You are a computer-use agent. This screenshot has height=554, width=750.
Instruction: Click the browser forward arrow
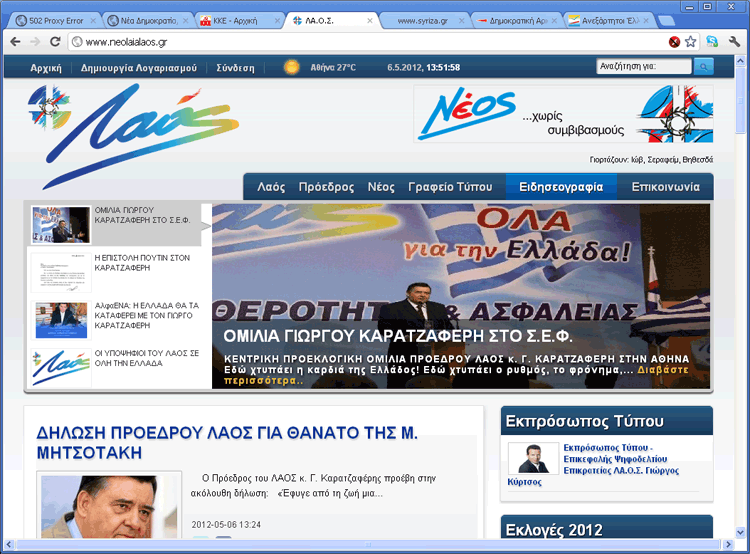[35, 42]
